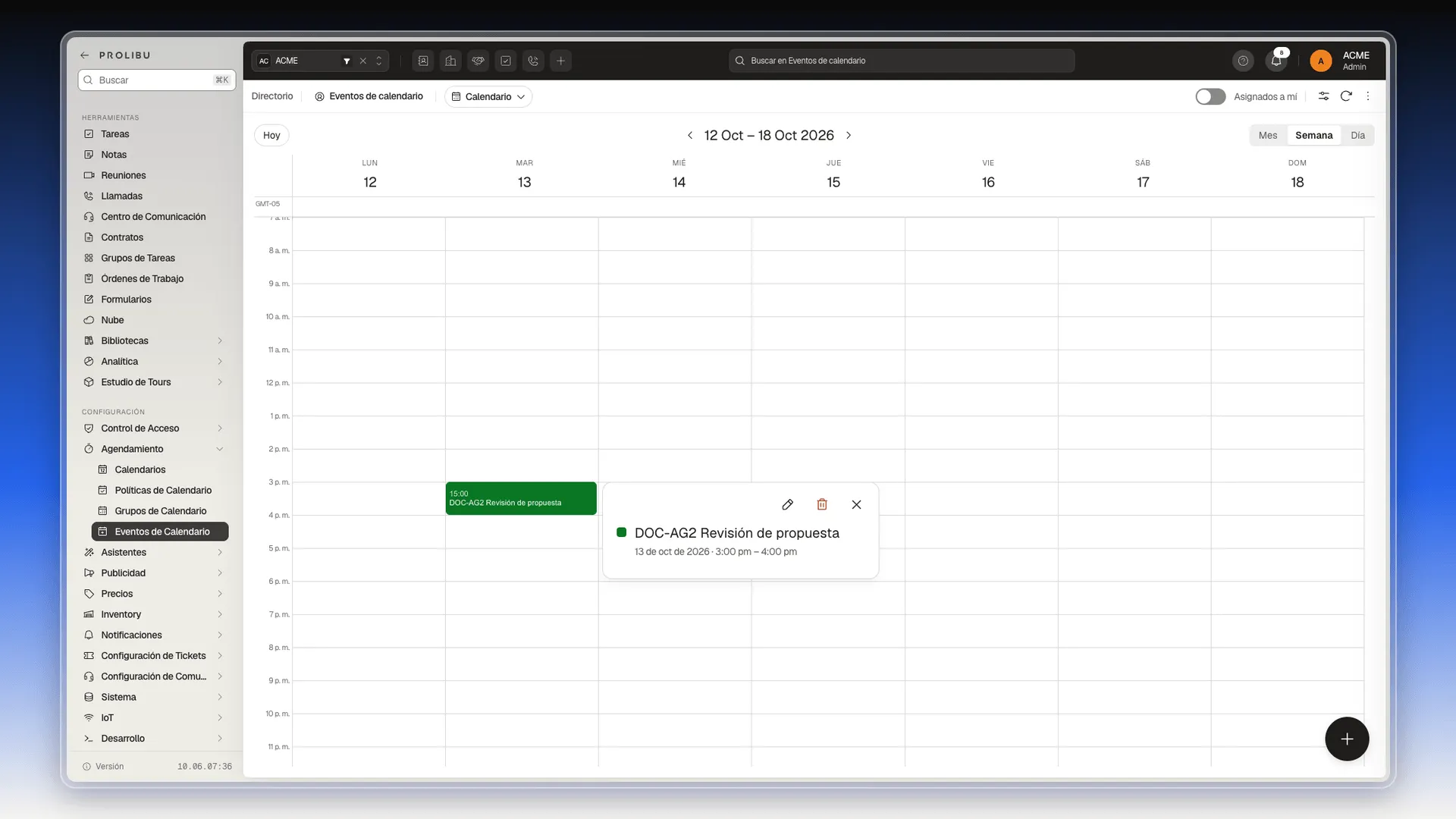Edit event with the pencil icon
The height and width of the screenshot is (819, 1456).
coord(787,505)
